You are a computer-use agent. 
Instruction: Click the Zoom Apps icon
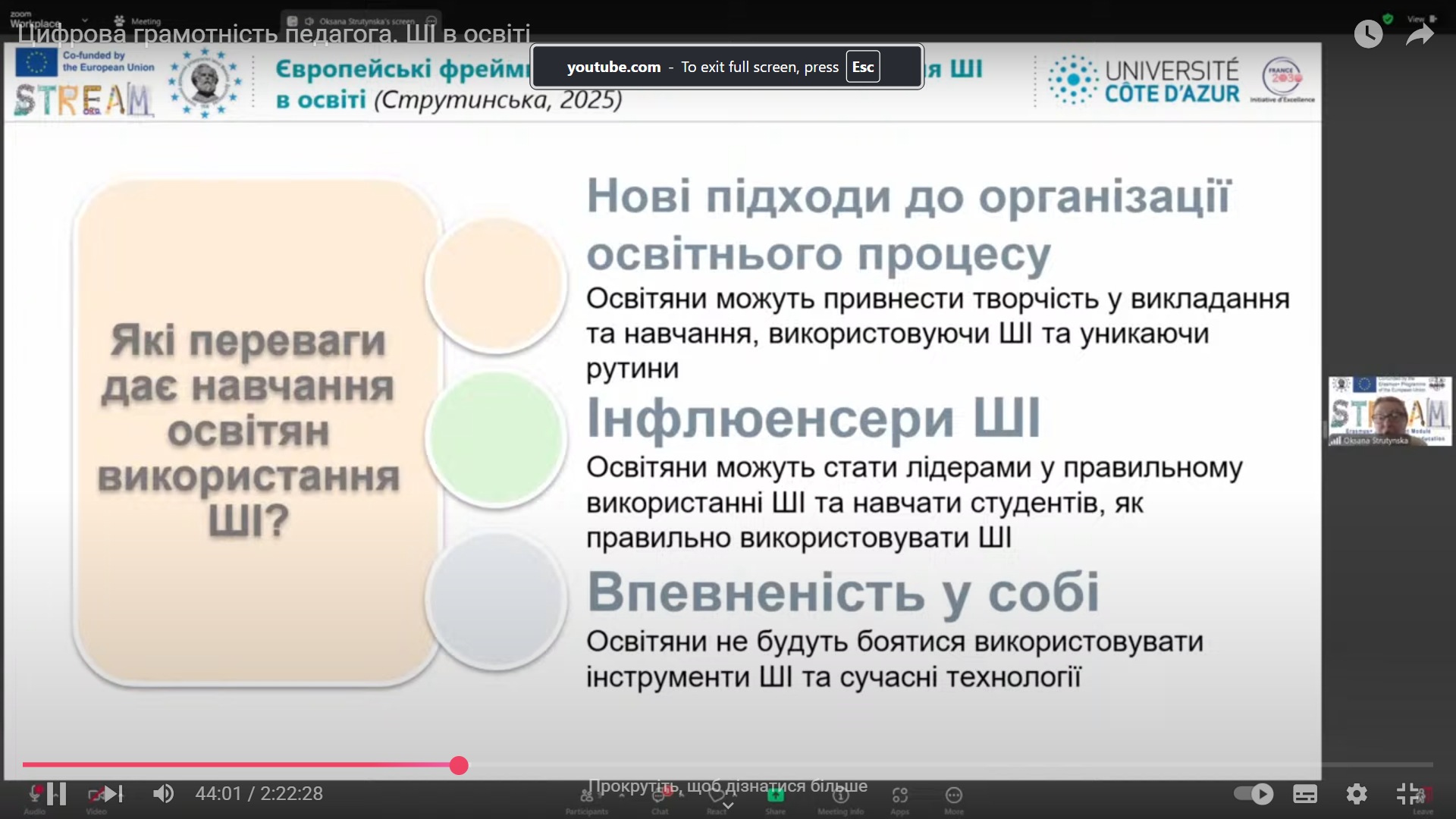[x=899, y=796]
